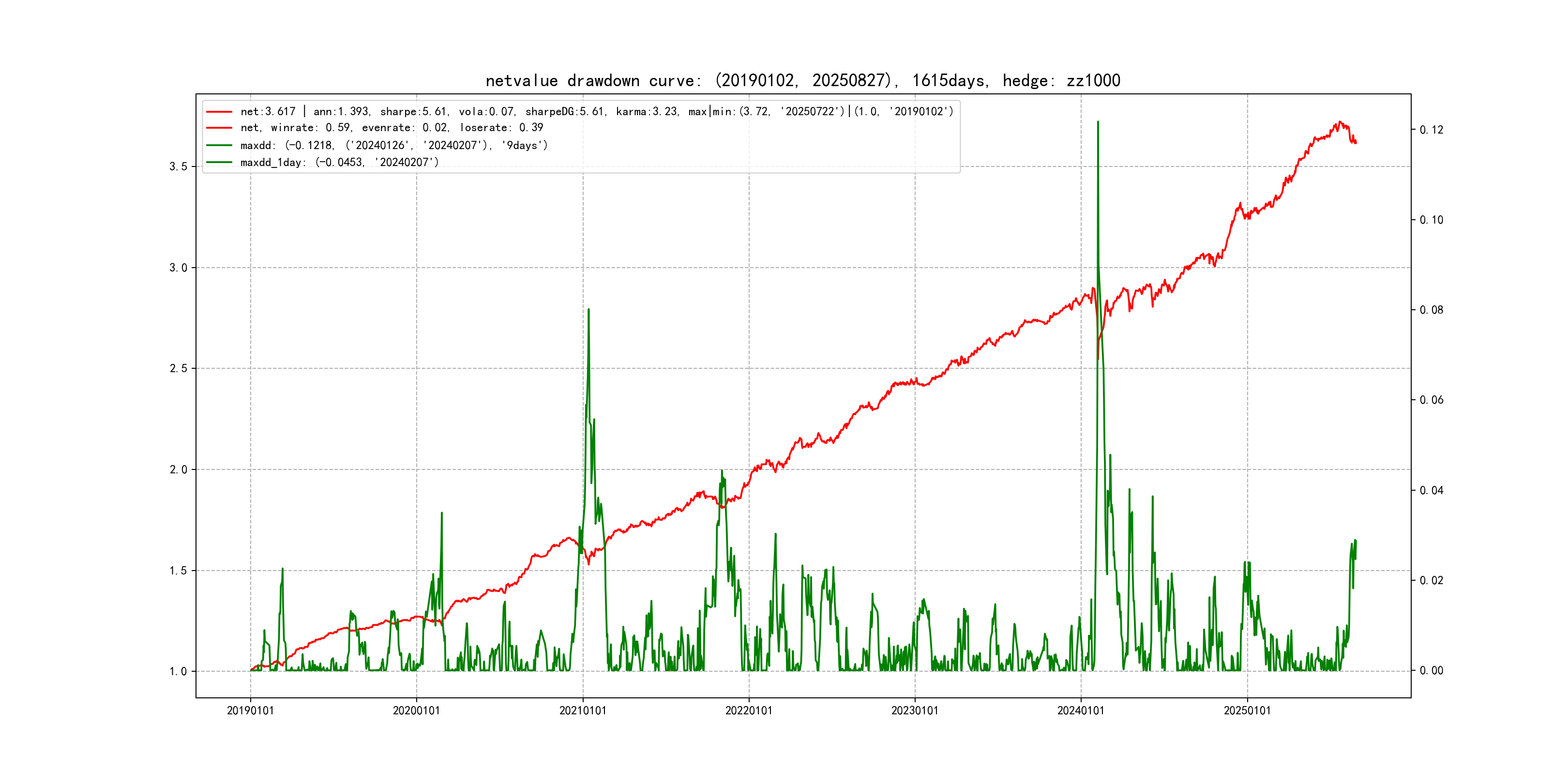Click the 0.00 right y-axis label

tap(1431, 671)
